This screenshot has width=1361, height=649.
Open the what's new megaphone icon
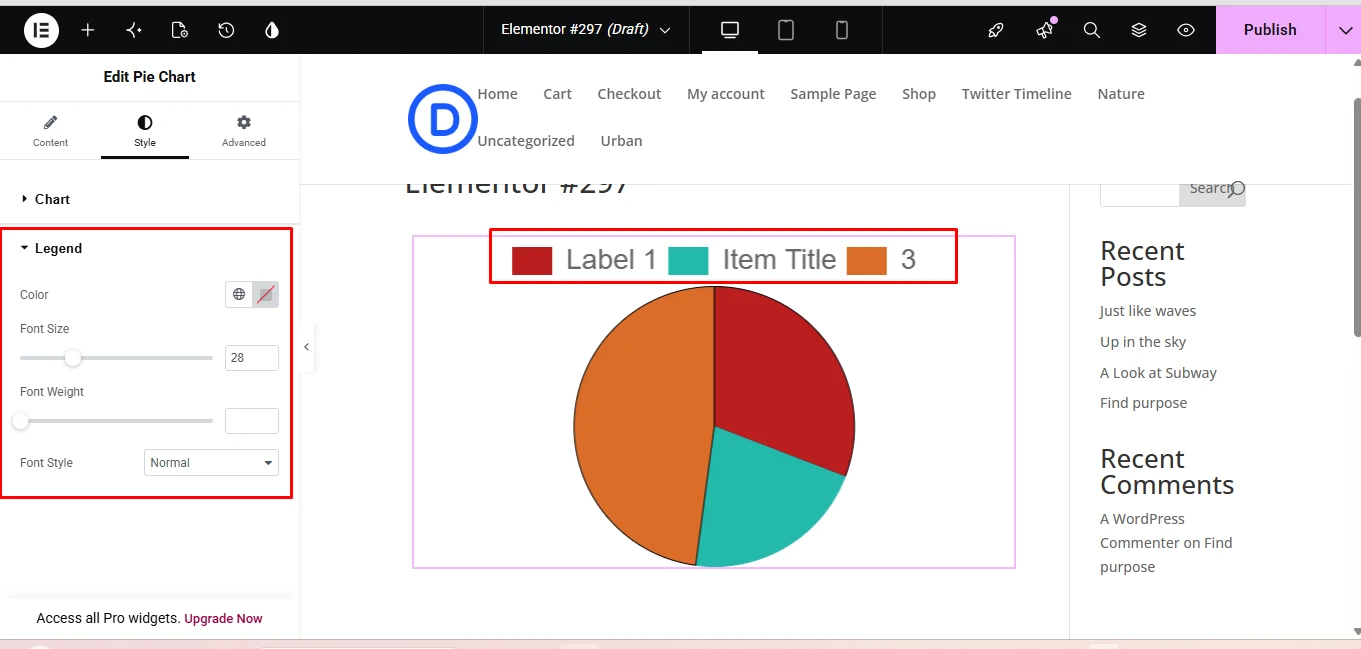(x=1044, y=30)
